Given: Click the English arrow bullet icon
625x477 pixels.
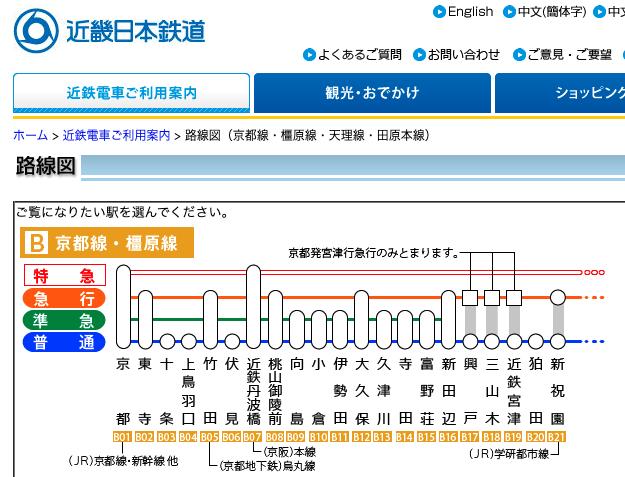Looking at the screenshot, I should click(439, 12).
